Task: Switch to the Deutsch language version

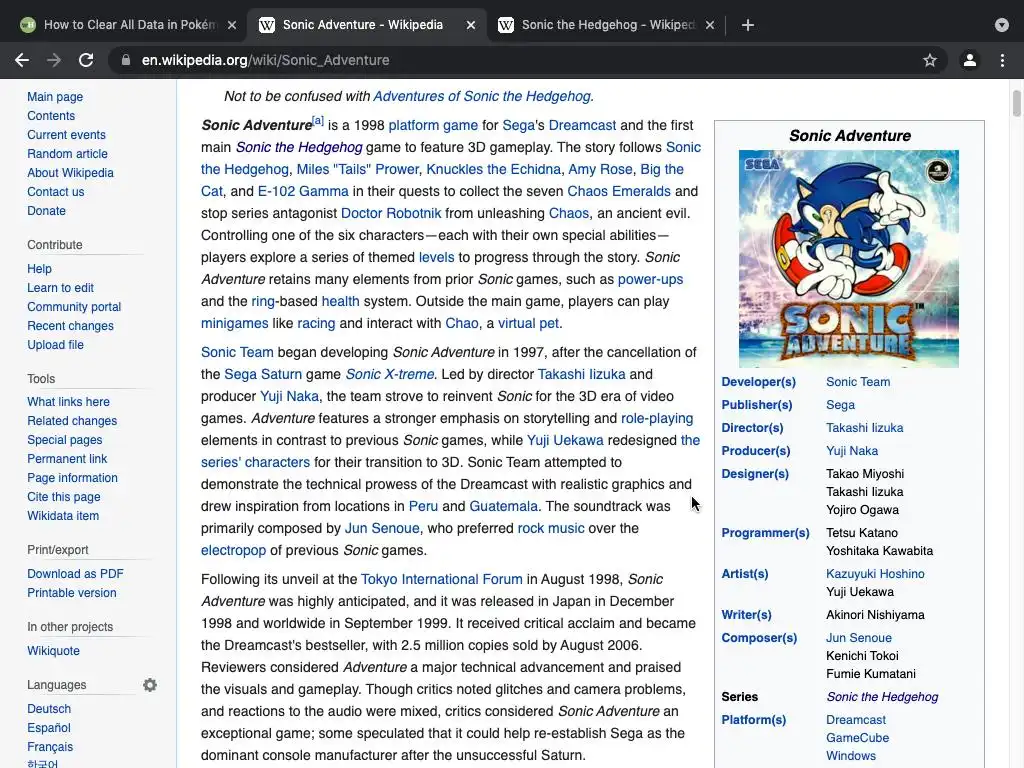Action: (49, 709)
